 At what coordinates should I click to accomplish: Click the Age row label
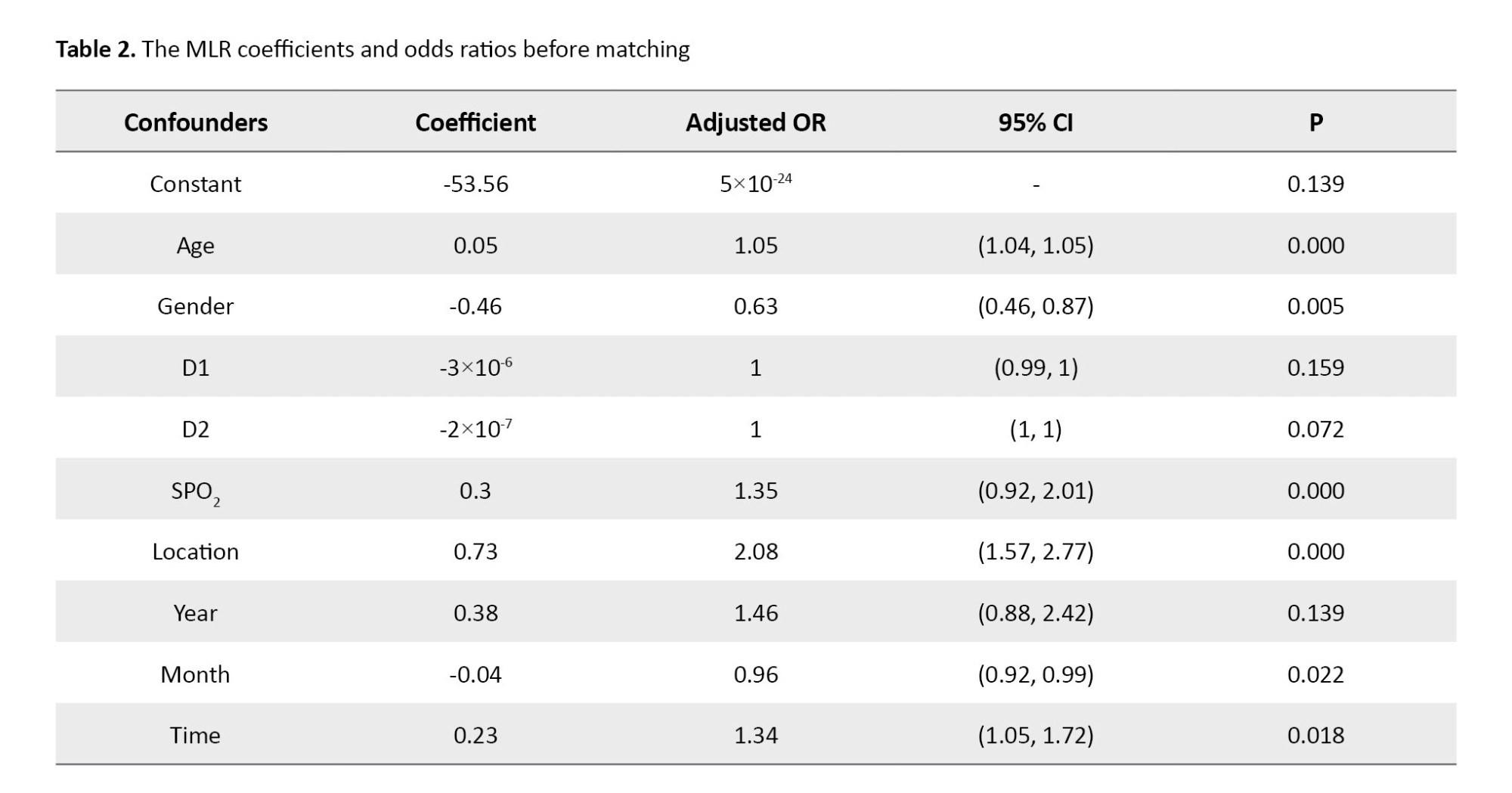coord(195,246)
